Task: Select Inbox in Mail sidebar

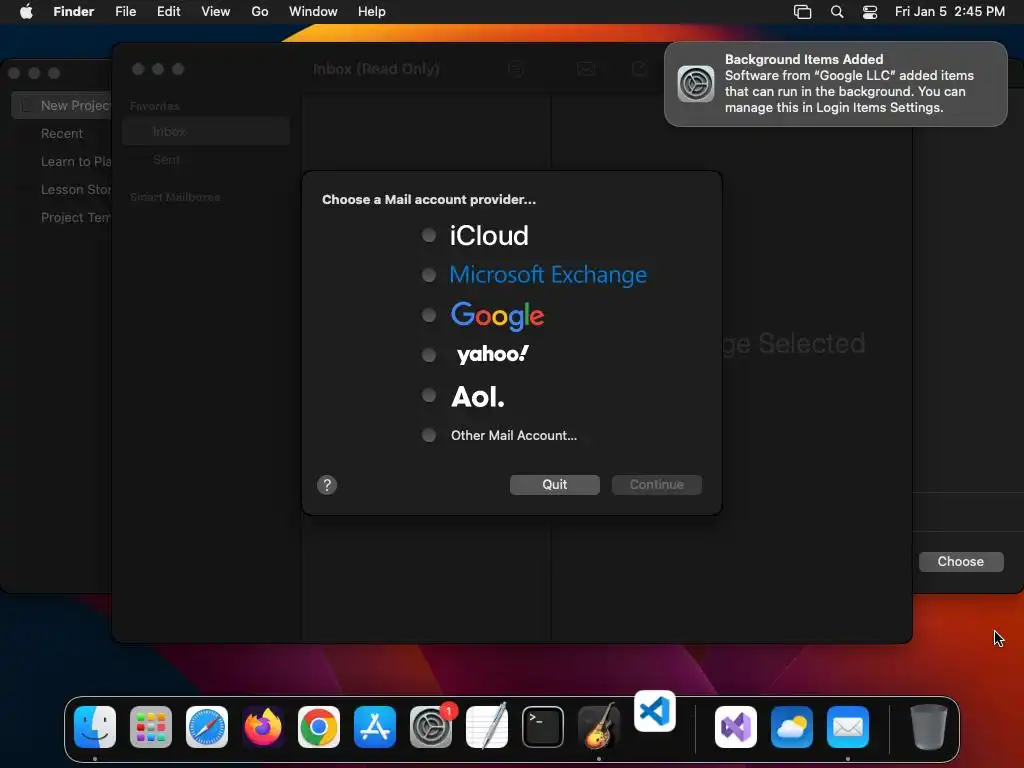Action: pyautogui.click(x=206, y=131)
